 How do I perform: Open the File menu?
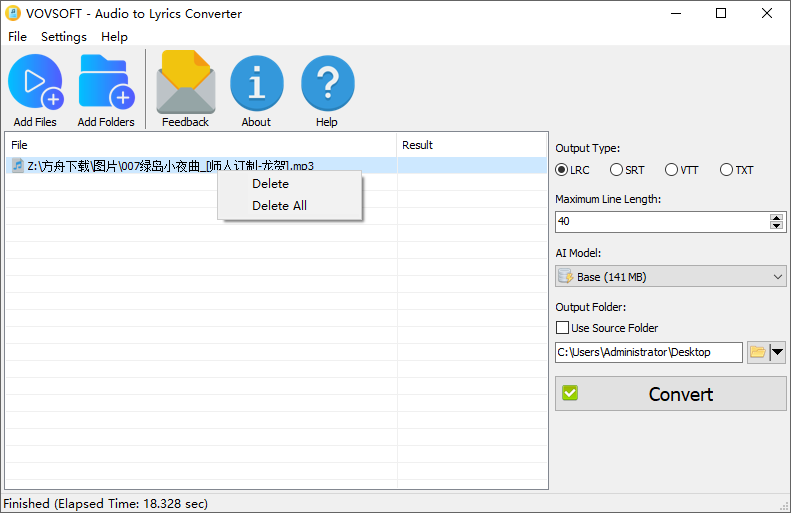coord(17,37)
